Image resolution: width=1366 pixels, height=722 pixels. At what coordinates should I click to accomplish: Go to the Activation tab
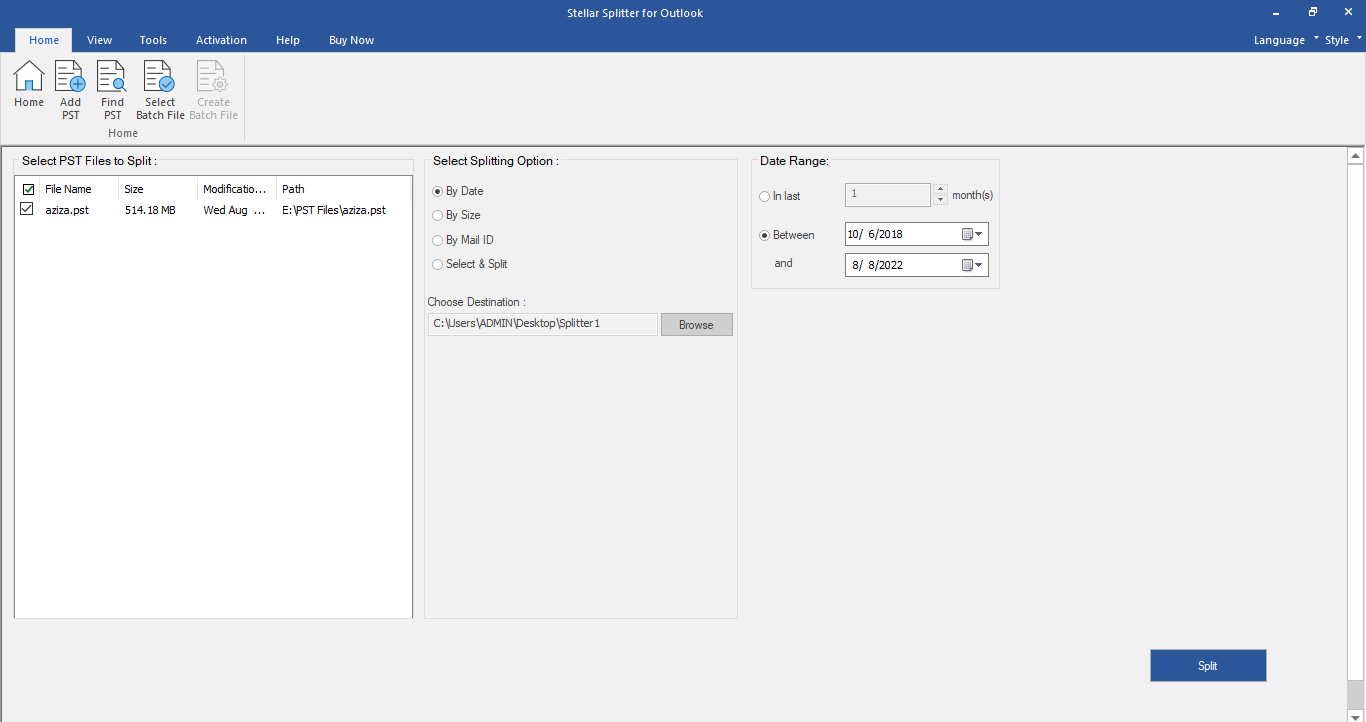[x=221, y=40]
